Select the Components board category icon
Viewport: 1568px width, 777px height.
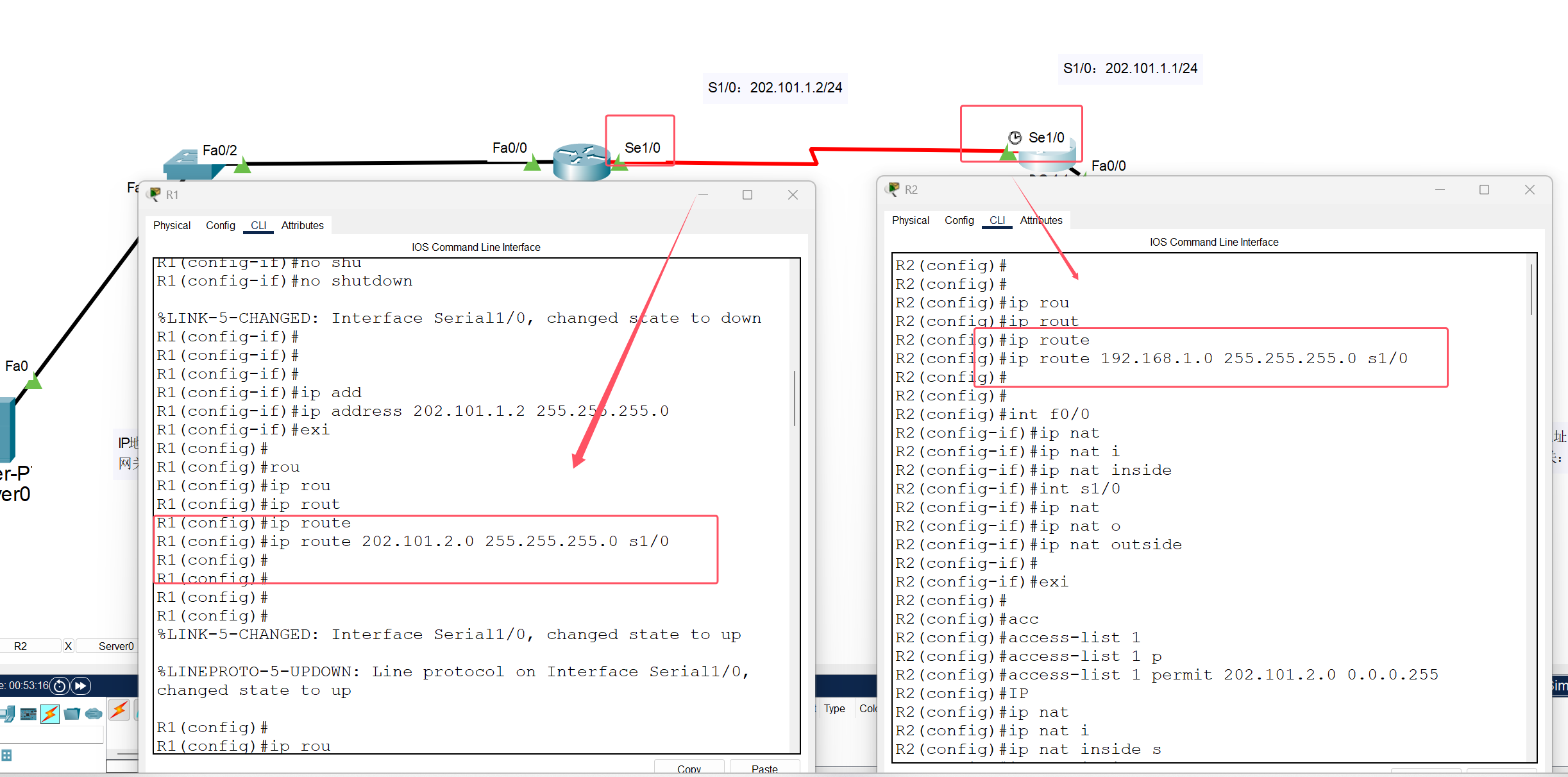tap(28, 713)
